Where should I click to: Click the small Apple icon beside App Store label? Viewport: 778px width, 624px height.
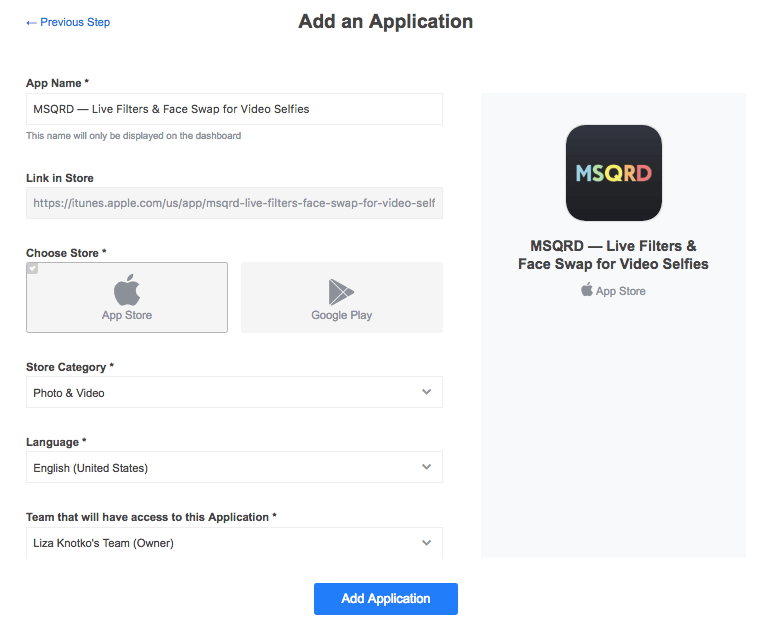[587, 289]
